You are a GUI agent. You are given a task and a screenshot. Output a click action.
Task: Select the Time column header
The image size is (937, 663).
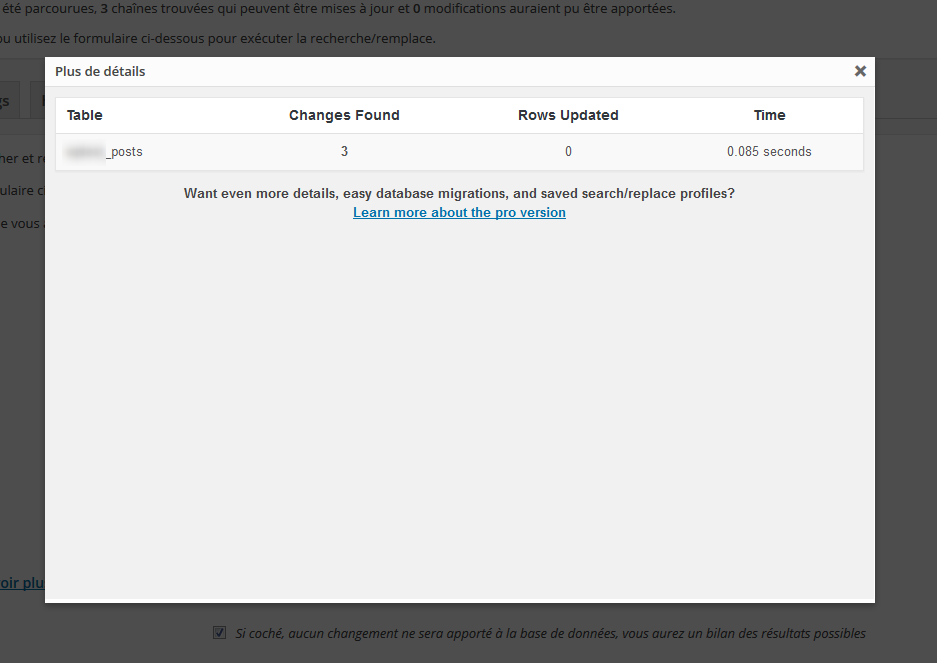click(x=769, y=115)
